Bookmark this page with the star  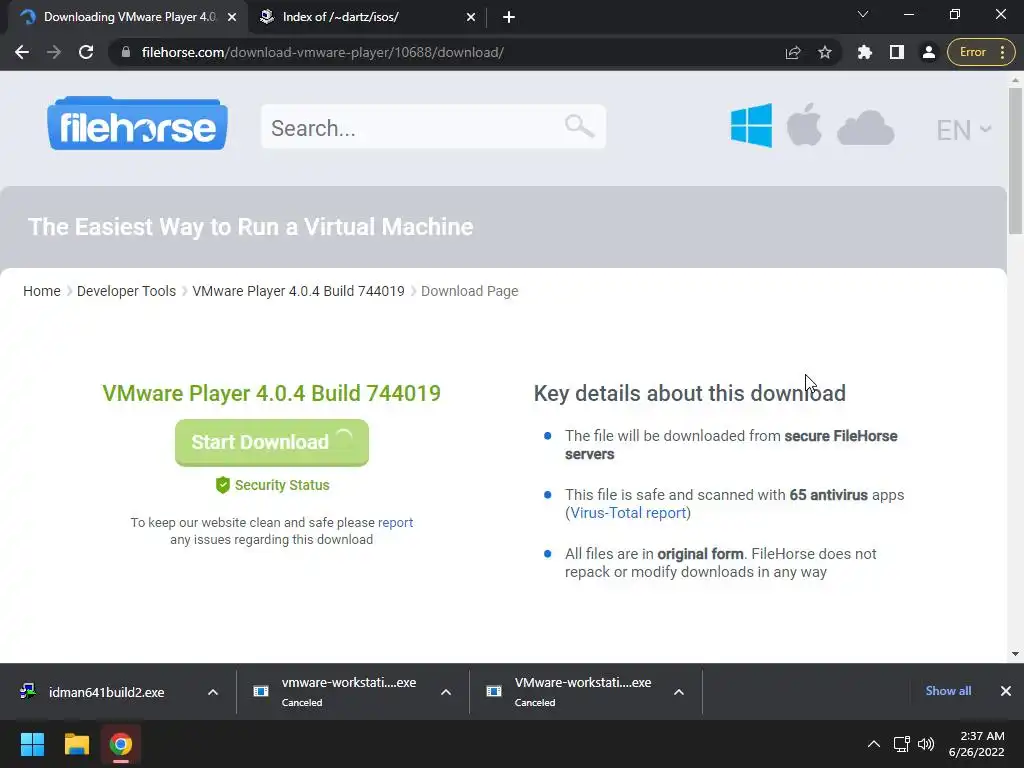[825, 52]
